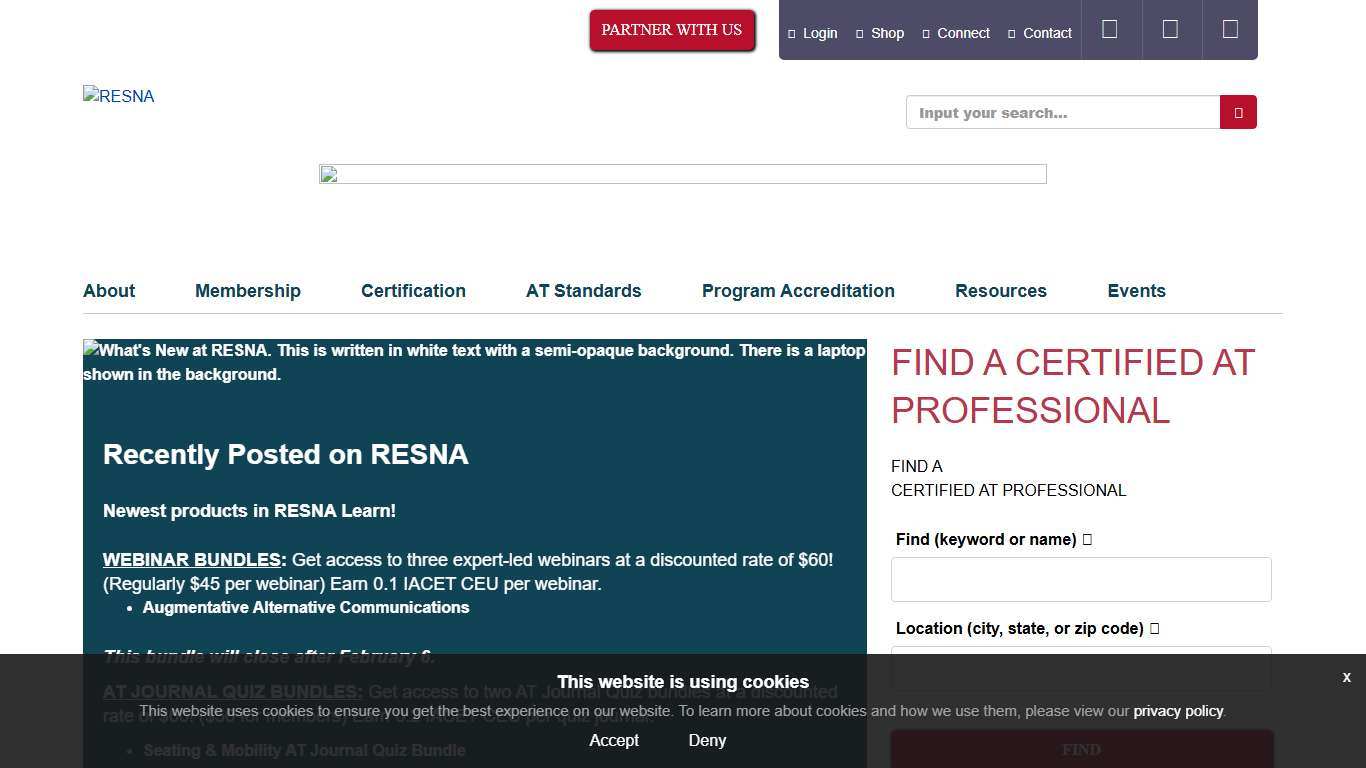The image size is (1366, 768).
Task: Close the cookie banner with x
Action: coord(1346,678)
